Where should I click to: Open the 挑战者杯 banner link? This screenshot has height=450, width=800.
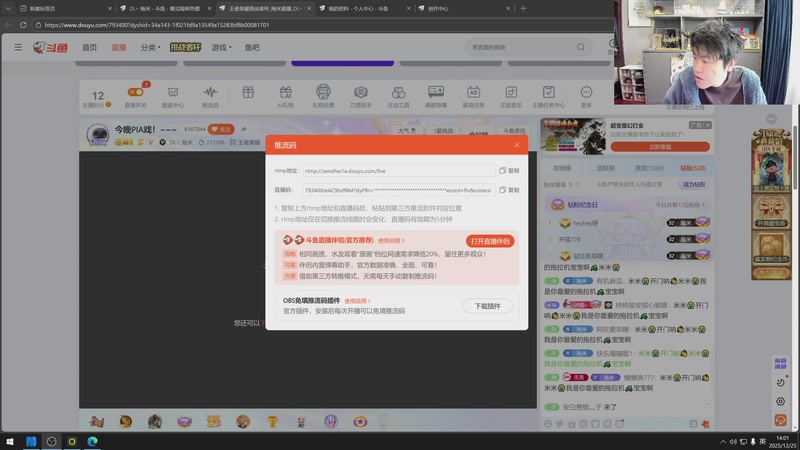tap(185, 47)
